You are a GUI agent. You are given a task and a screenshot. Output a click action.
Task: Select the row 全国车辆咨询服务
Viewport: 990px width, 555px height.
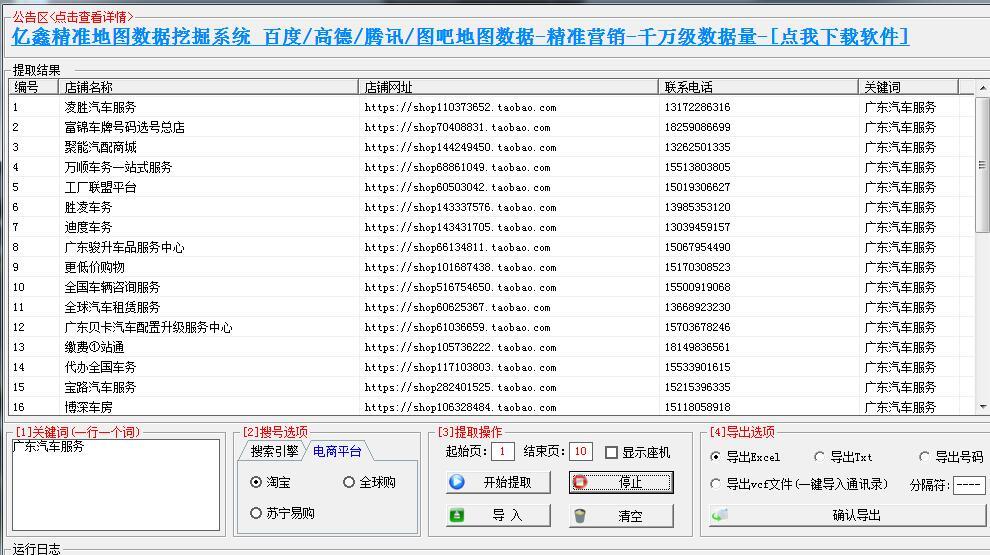pyautogui.click(x=492, y=287)
